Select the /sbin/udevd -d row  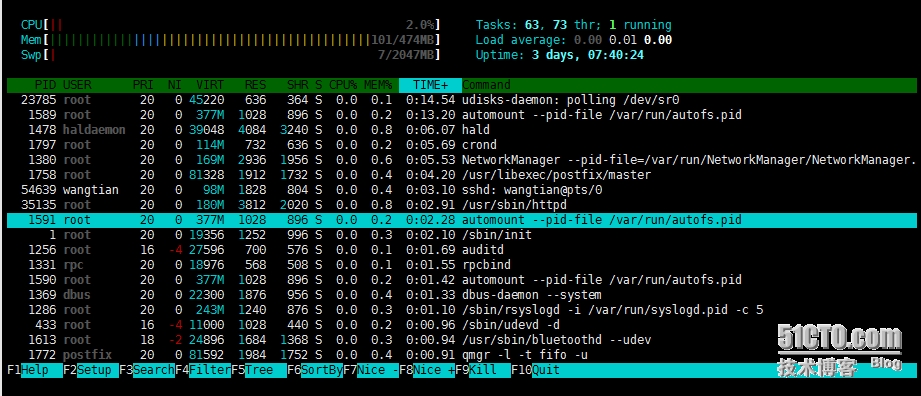coord(462,325)
